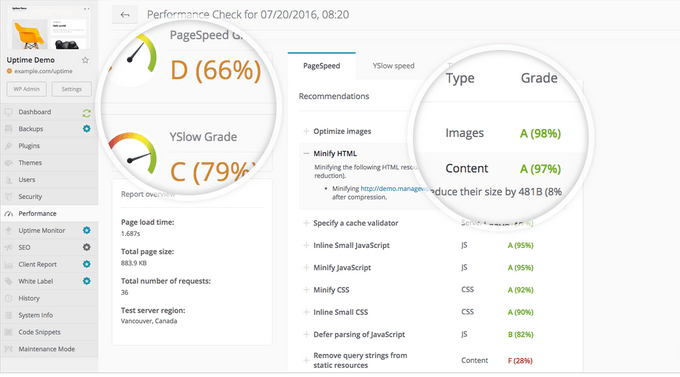Click the F (28%) grade value
Image resolution: width=680 pixels, height=377 pixels.
tap(520, 361)
